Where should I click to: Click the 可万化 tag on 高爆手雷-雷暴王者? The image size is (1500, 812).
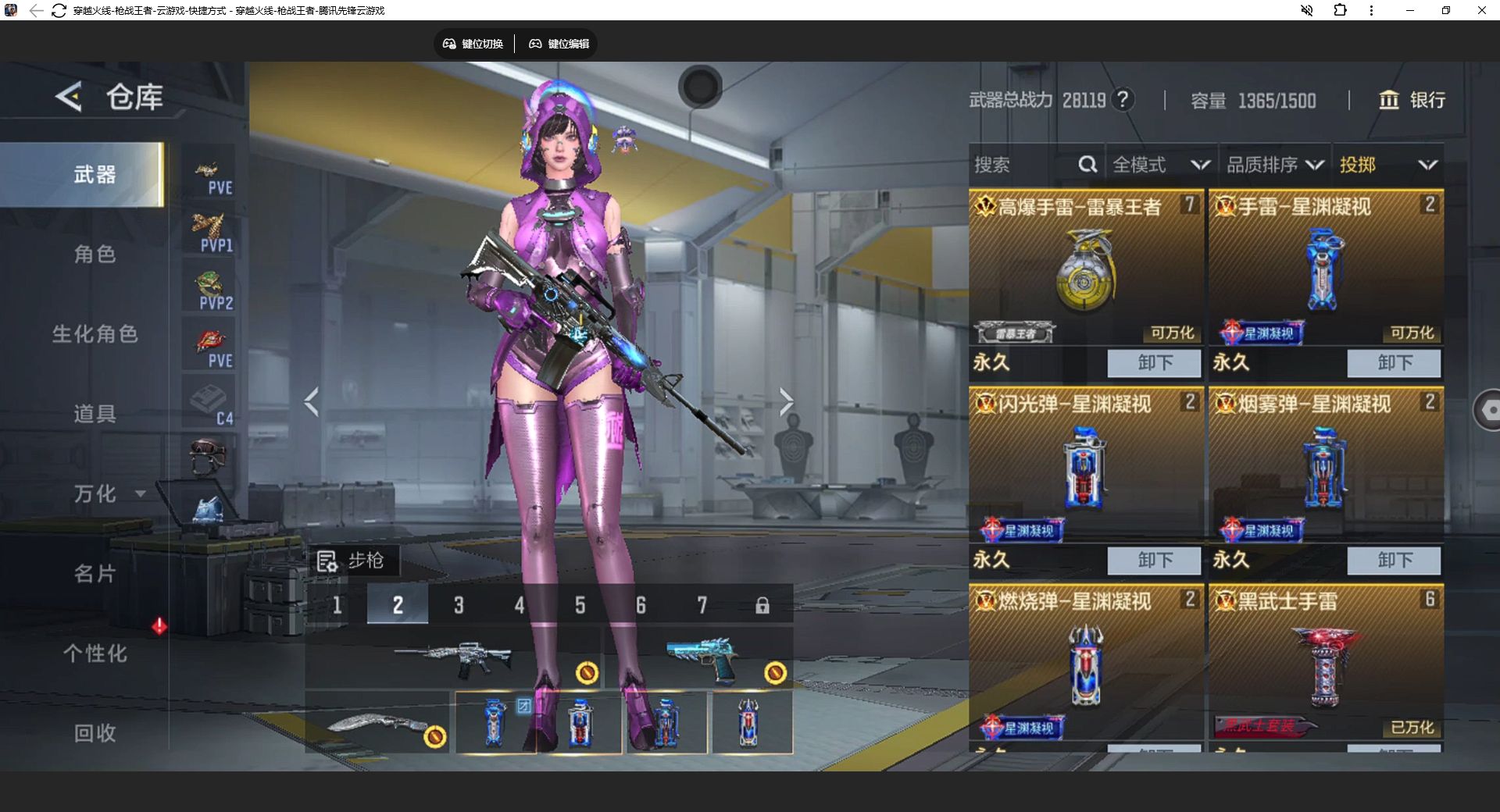1173,333
